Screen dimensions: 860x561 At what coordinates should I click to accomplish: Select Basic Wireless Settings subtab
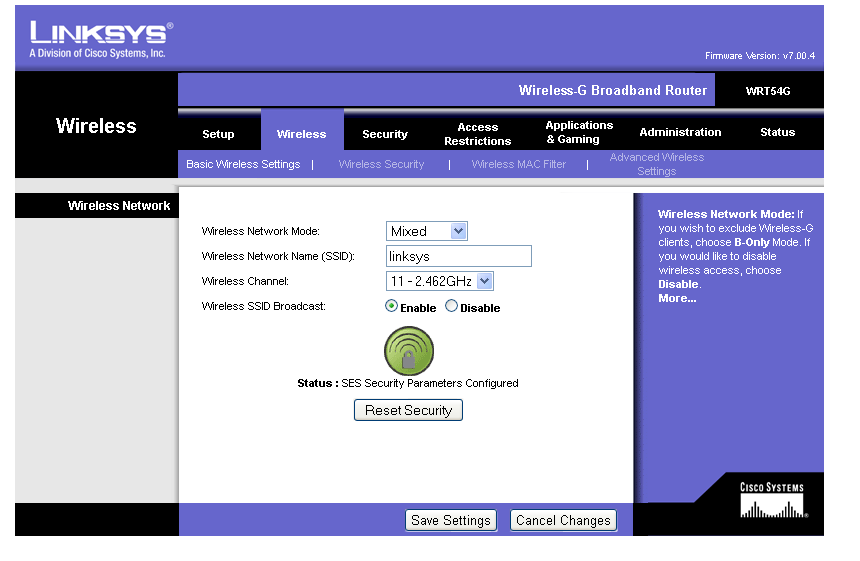(x=243, y=164)
